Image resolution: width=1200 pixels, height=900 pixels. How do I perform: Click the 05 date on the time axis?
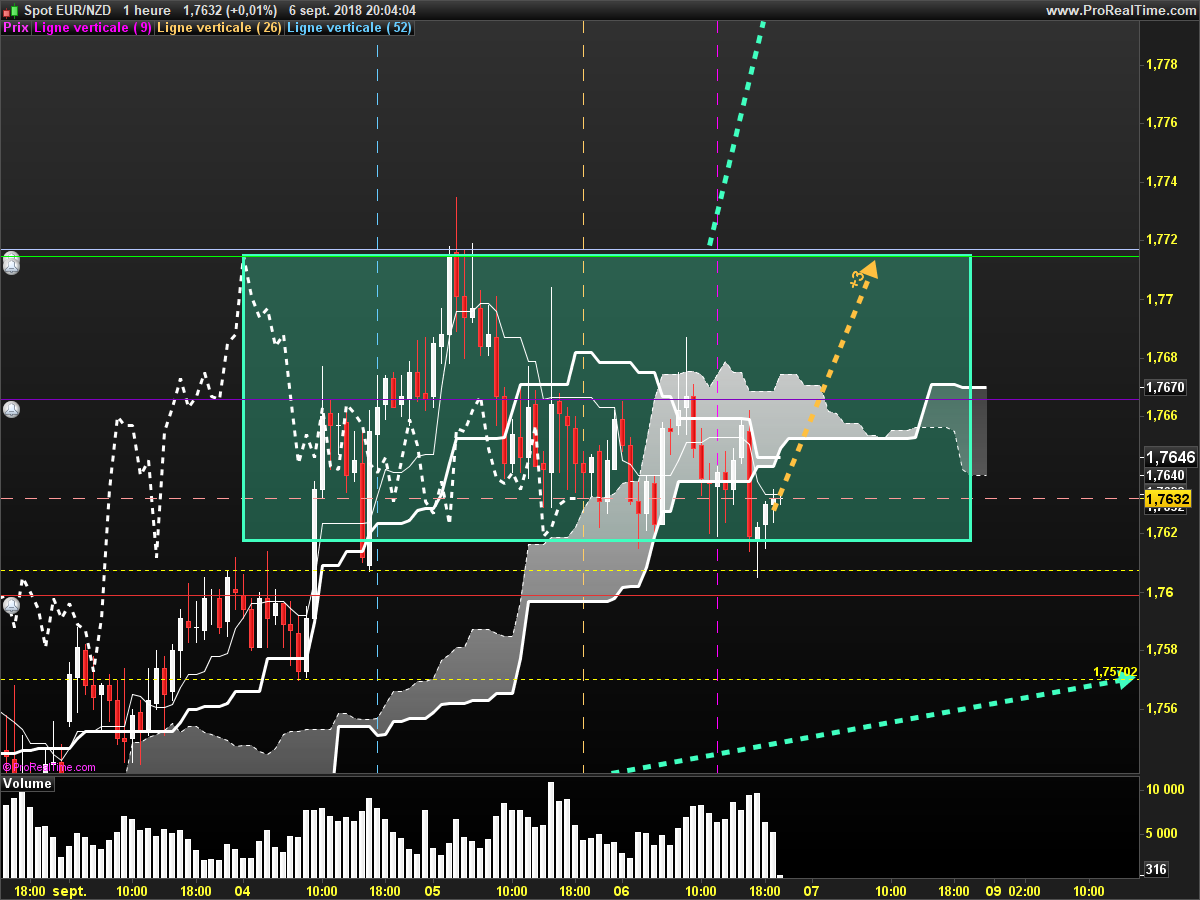432,890
